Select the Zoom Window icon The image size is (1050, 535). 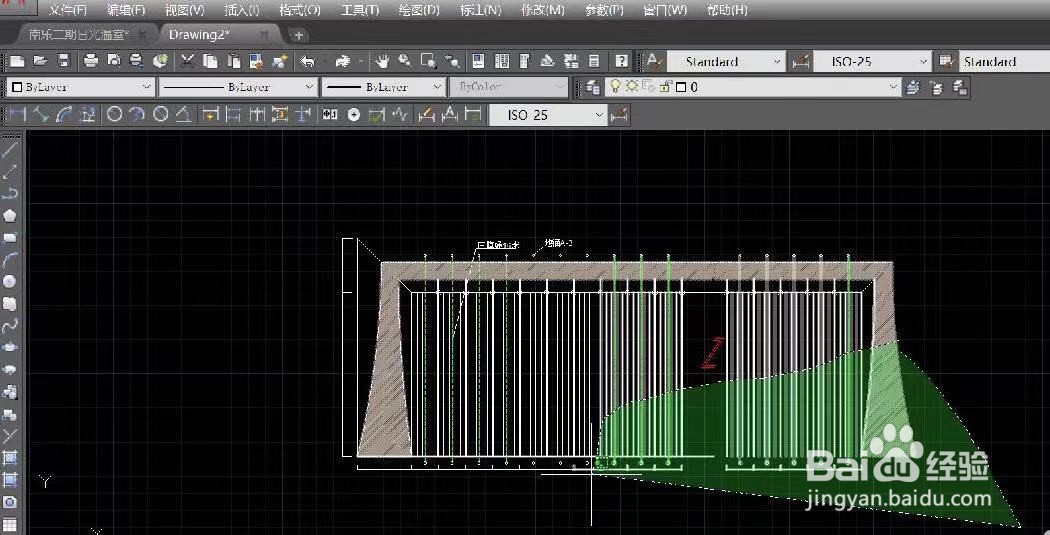[x=428, y=62]
